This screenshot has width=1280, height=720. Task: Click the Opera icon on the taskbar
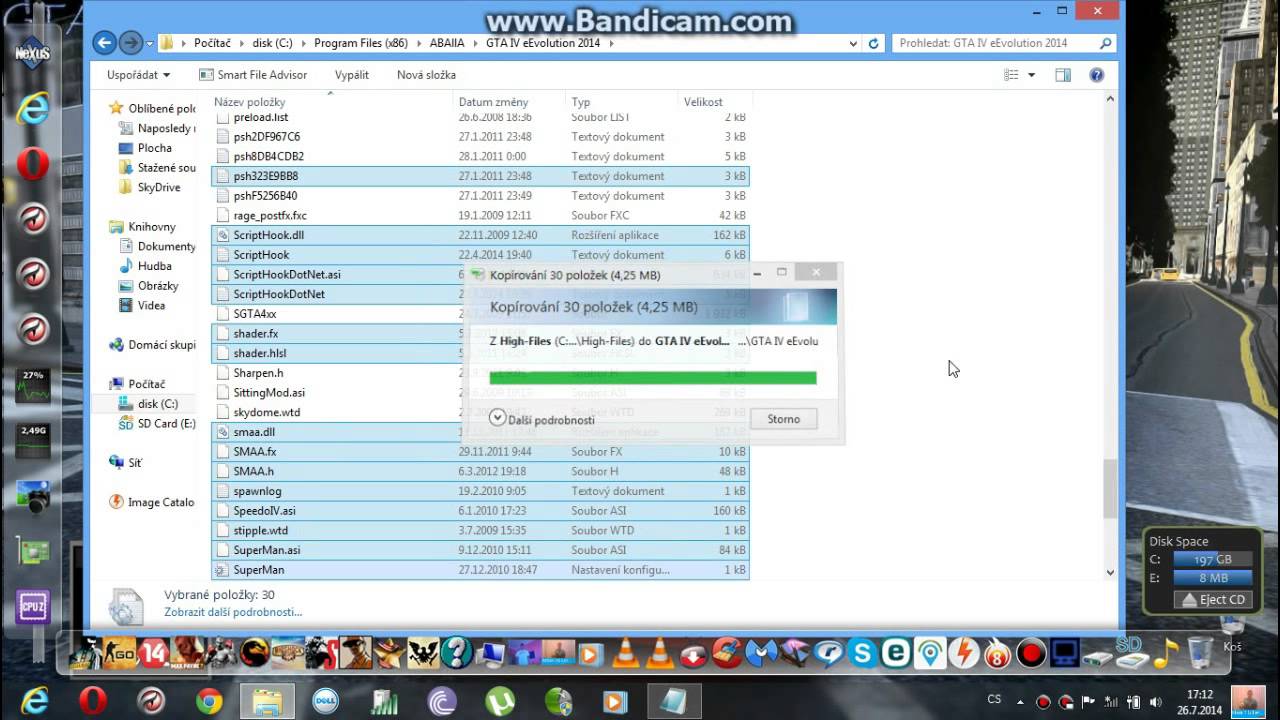click(93, 701)
